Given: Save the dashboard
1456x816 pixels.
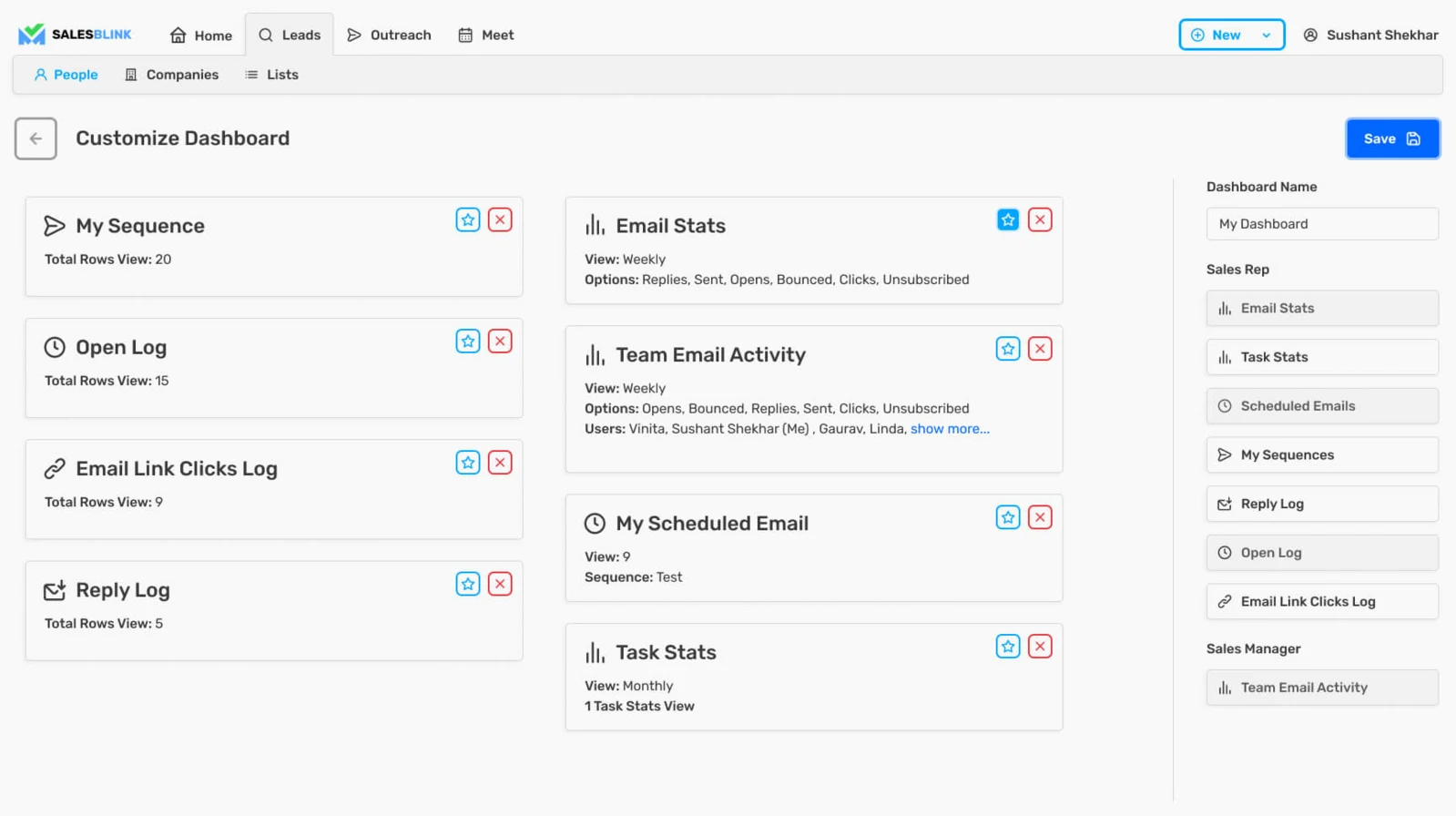Looking at the screenshot, I should (1392, 138).
